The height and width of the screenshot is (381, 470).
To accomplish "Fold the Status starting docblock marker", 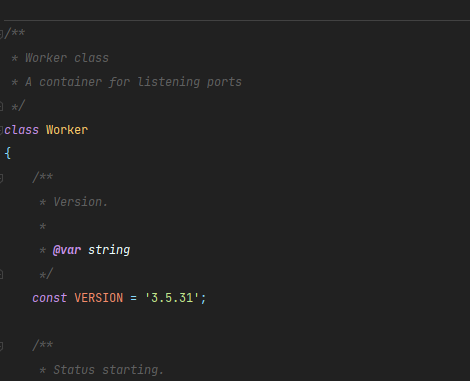I will coord(1,346).
